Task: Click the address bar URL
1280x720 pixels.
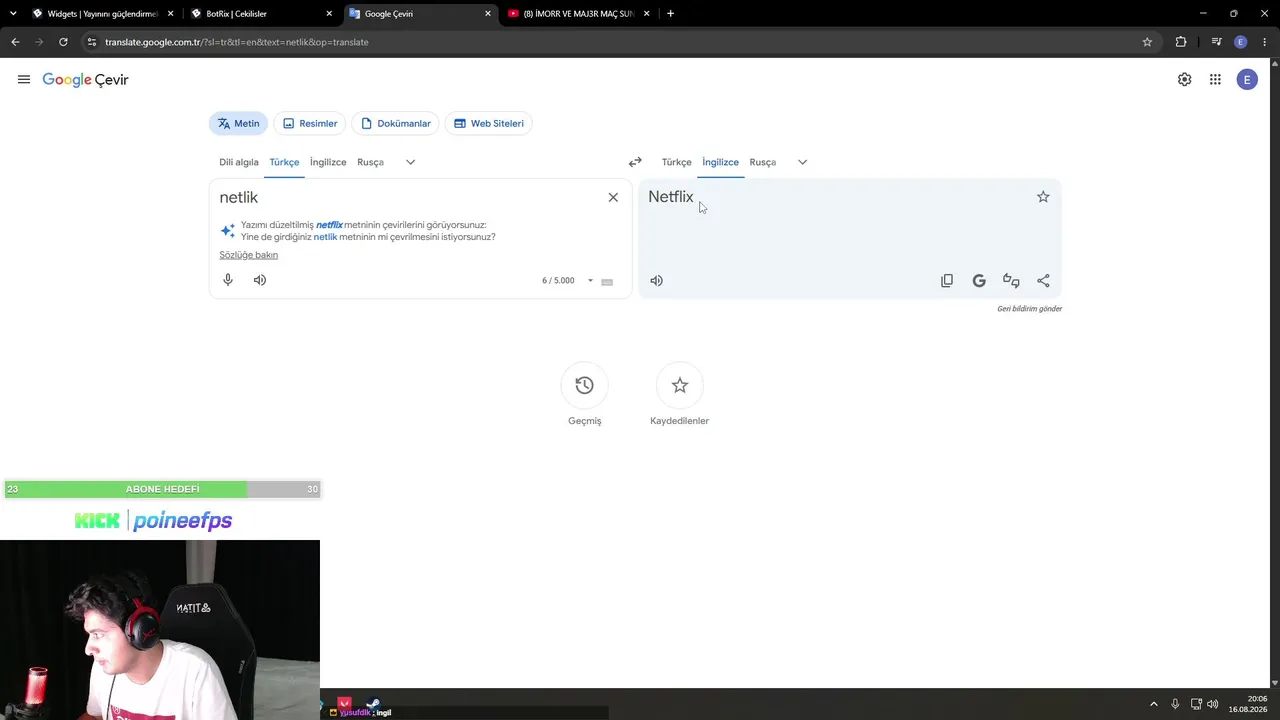Action: (x=237, y=42)
